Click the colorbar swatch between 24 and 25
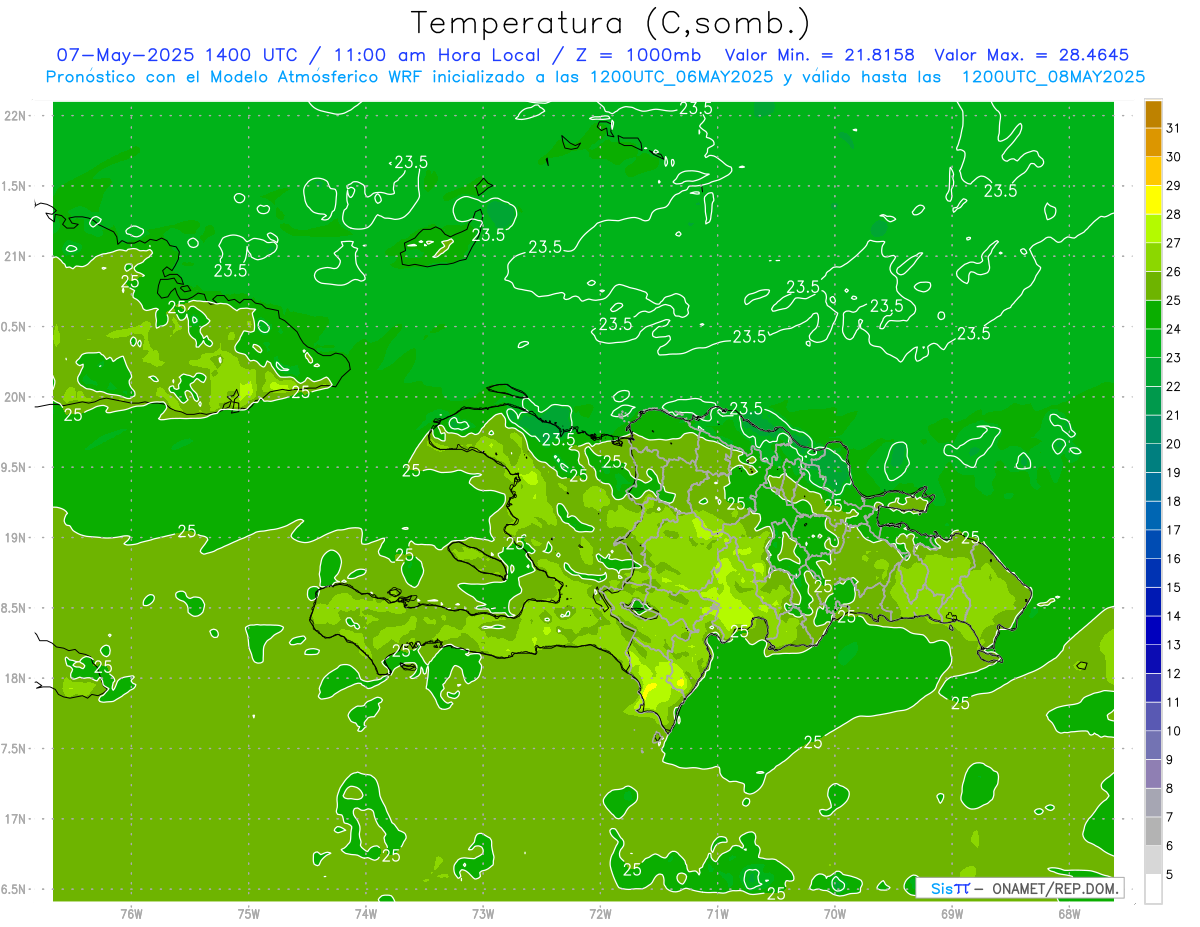The width and height of the screenshot is (1200, 927). pos(1153,315)
